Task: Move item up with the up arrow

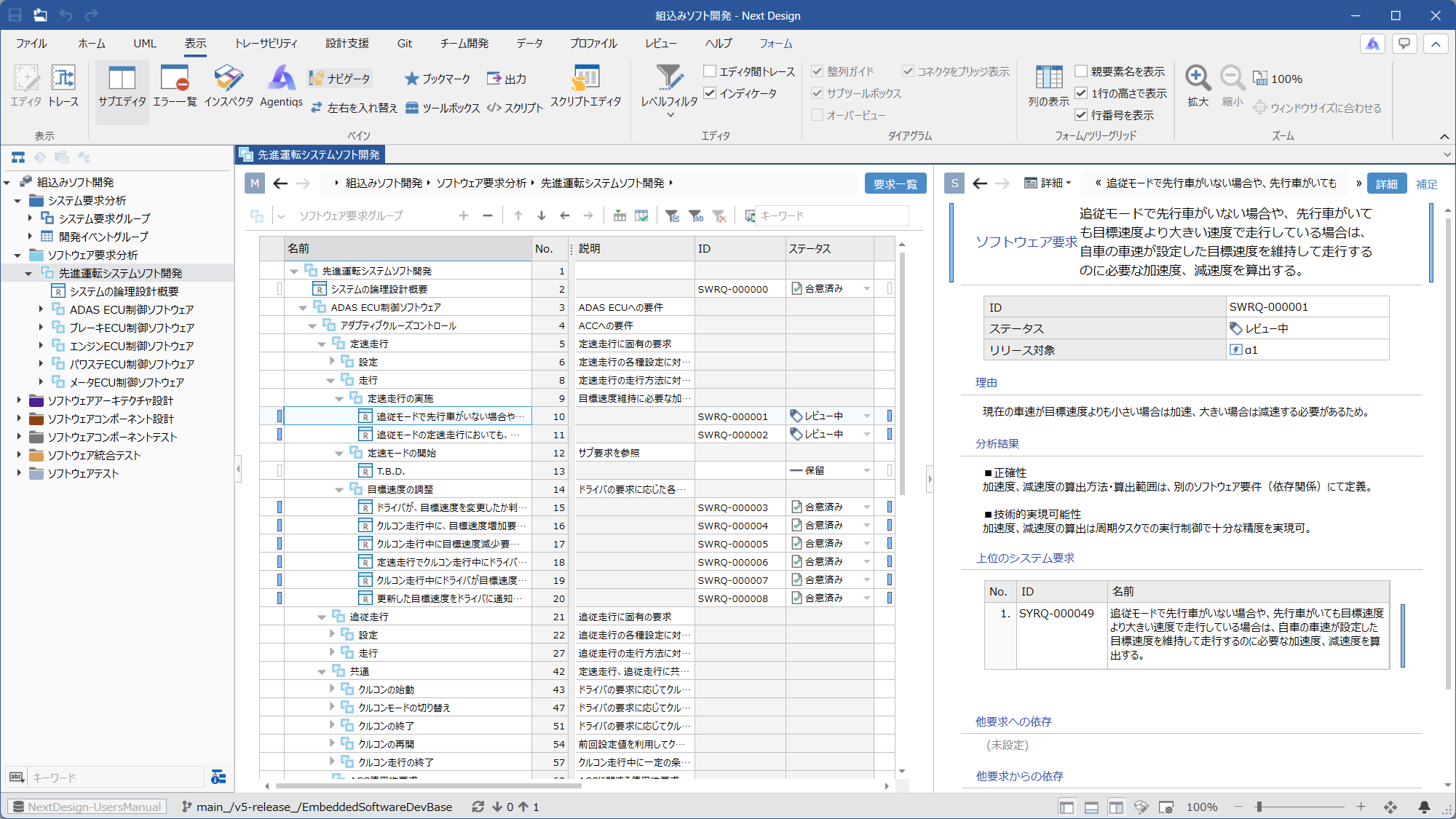Action: [x=518, y=215]
